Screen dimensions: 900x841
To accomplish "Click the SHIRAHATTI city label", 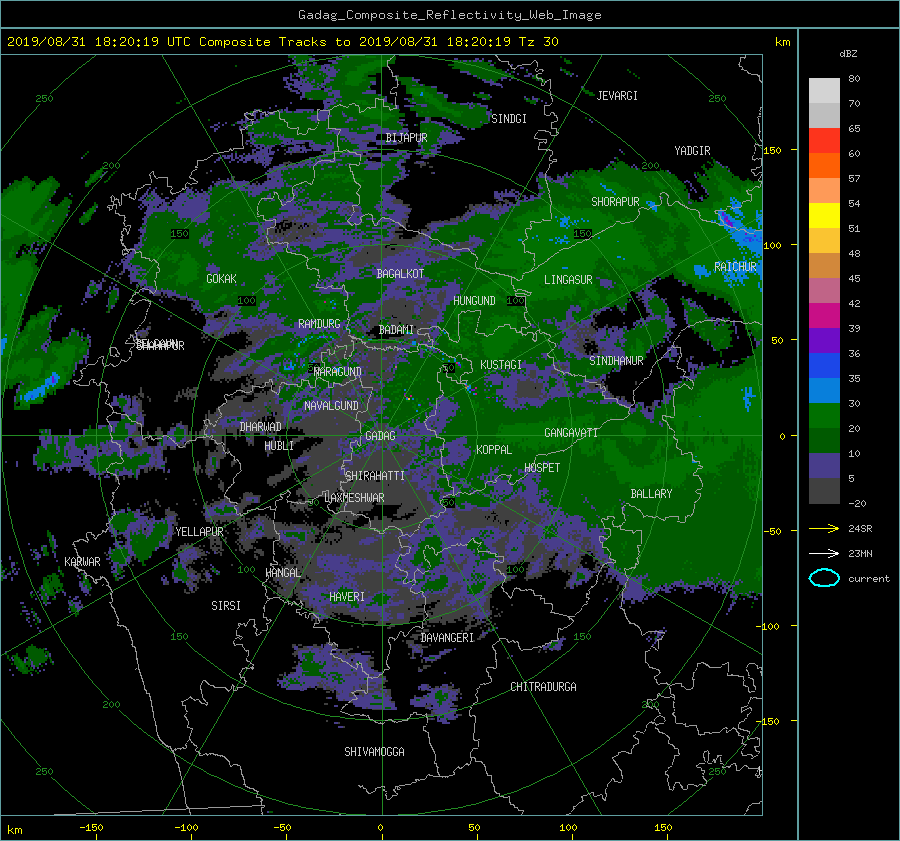I will click(x=375, y=476).
